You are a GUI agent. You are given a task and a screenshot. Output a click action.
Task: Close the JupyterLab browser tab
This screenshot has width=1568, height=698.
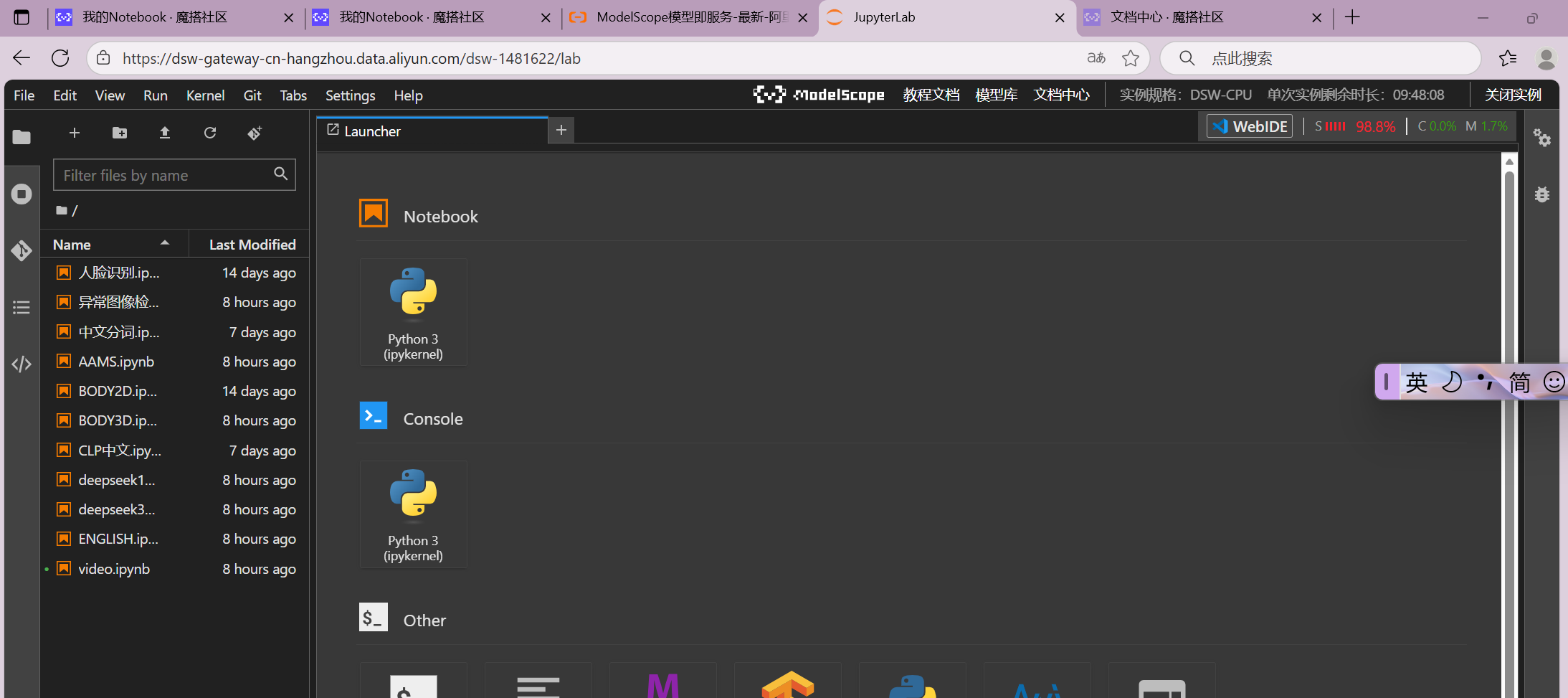coord(1060,17)
